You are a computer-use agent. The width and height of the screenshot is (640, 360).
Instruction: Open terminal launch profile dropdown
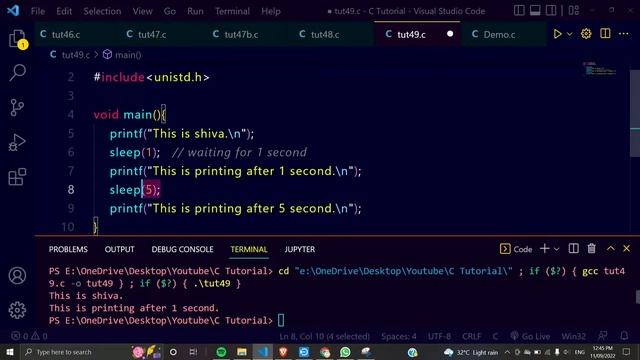tap(556, 249)
